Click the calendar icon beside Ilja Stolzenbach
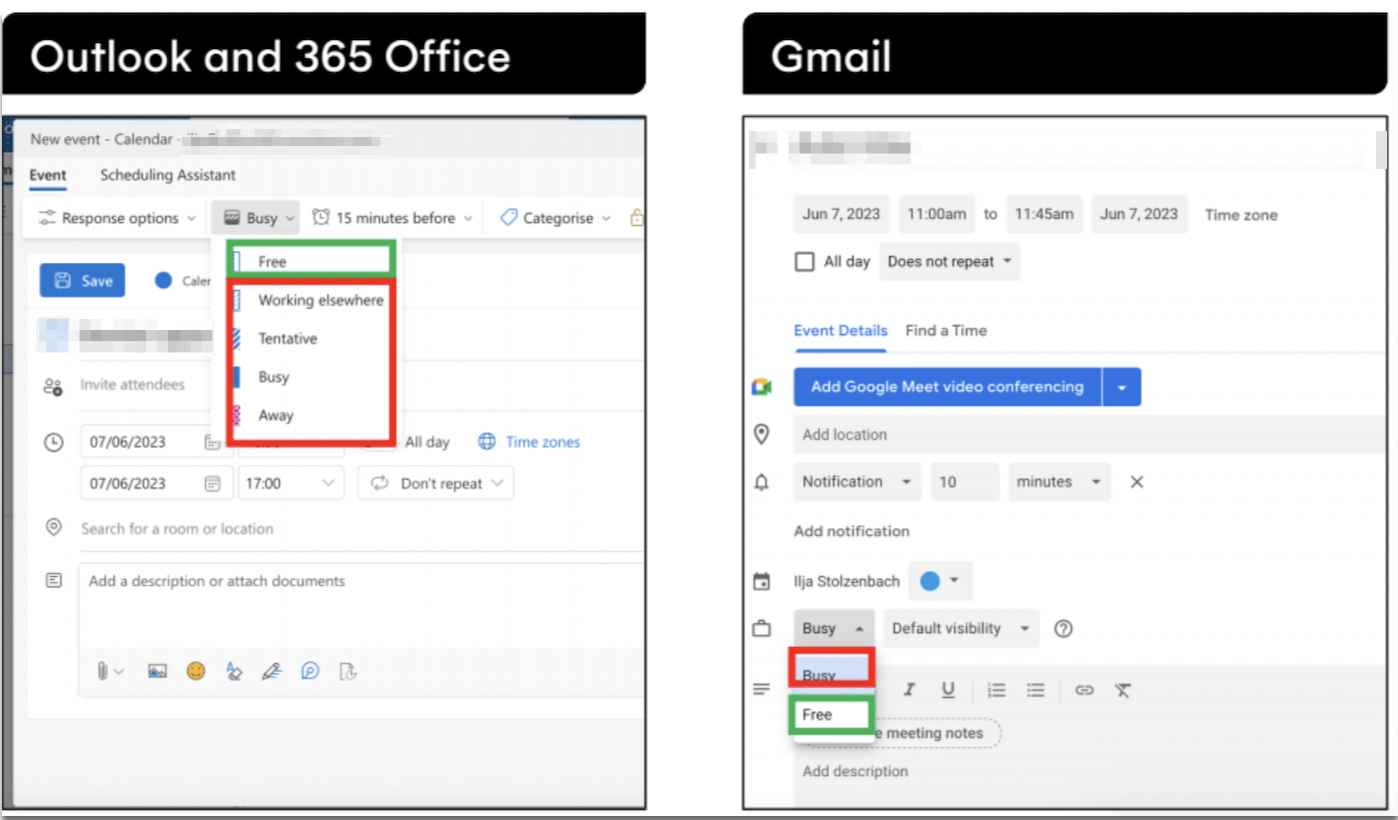 click(x=762, y=581)
